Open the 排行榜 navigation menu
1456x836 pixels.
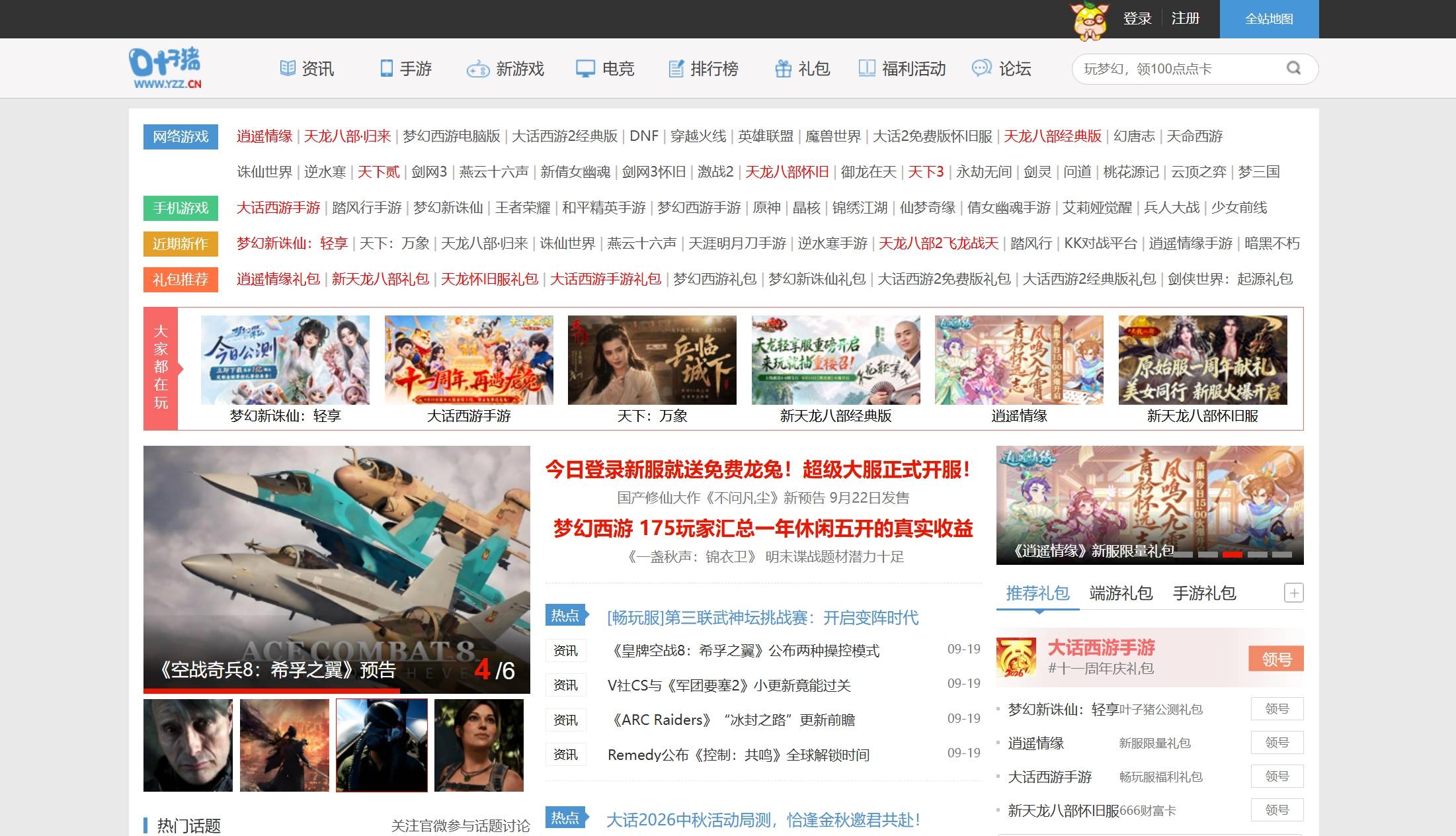pyautogui.click(x=704, y=69)
